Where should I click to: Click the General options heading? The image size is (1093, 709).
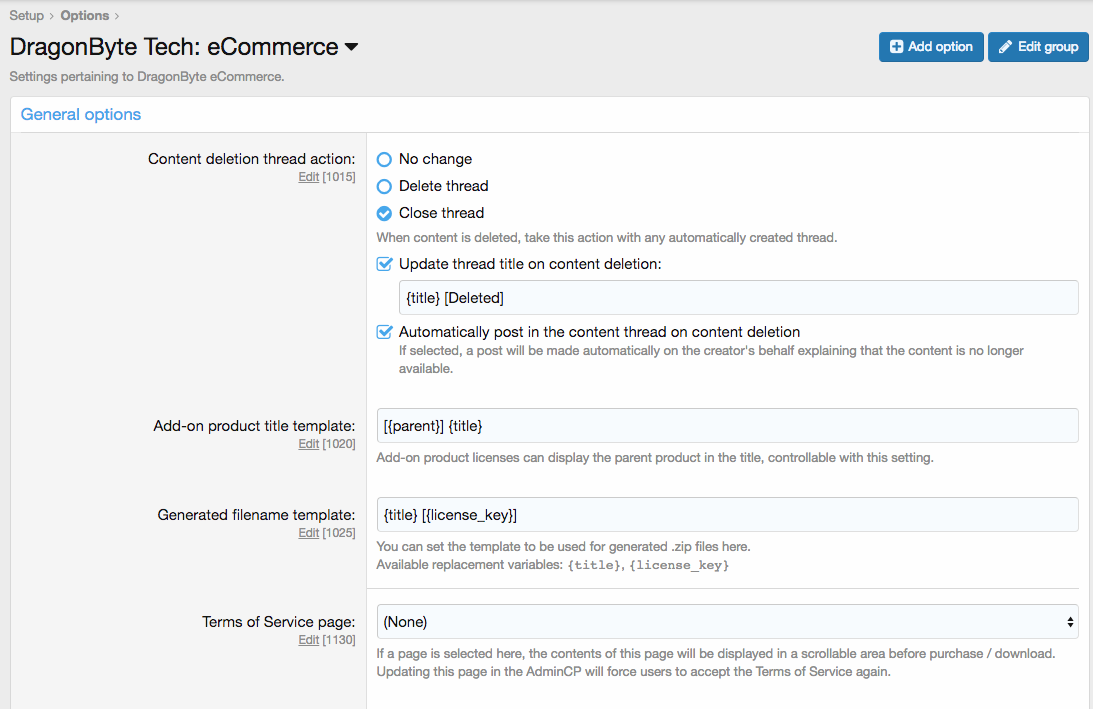(x=81, y=114)
